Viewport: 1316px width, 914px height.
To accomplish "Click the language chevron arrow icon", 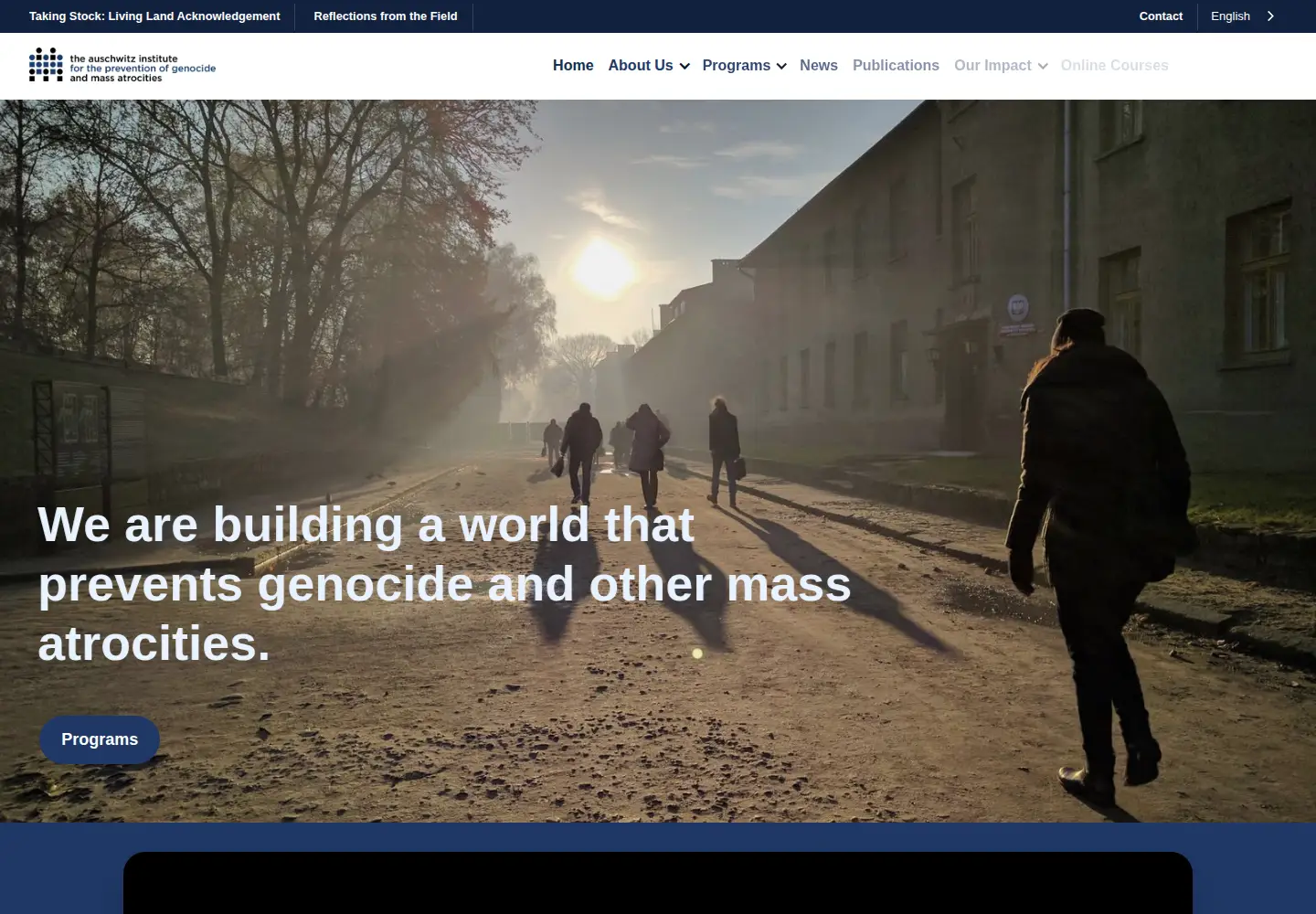I will (1270, 16).
